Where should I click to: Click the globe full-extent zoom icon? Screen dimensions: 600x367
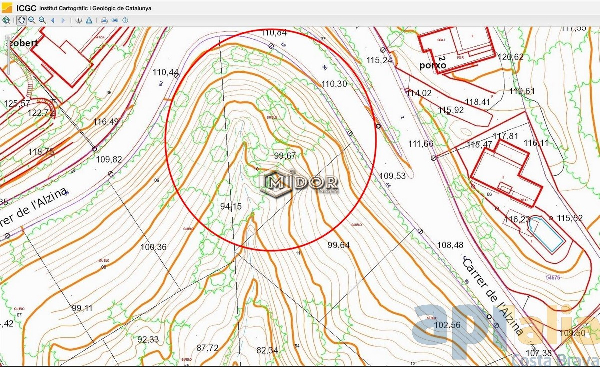coord(6,20)
